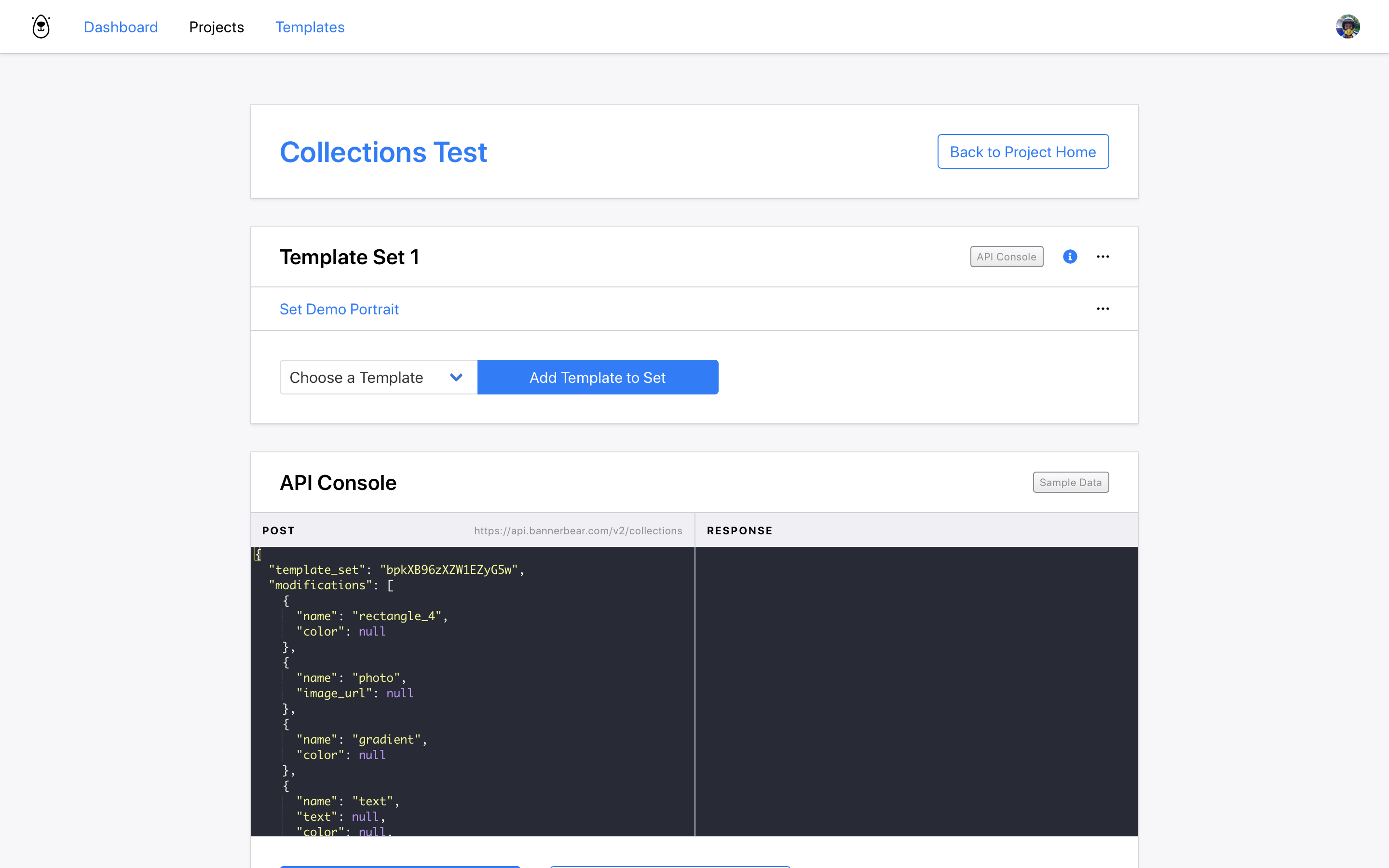Expand the Choose a Template dropdown
The width and height of the screenshot is (1389, 868).
tap(379, 377)
